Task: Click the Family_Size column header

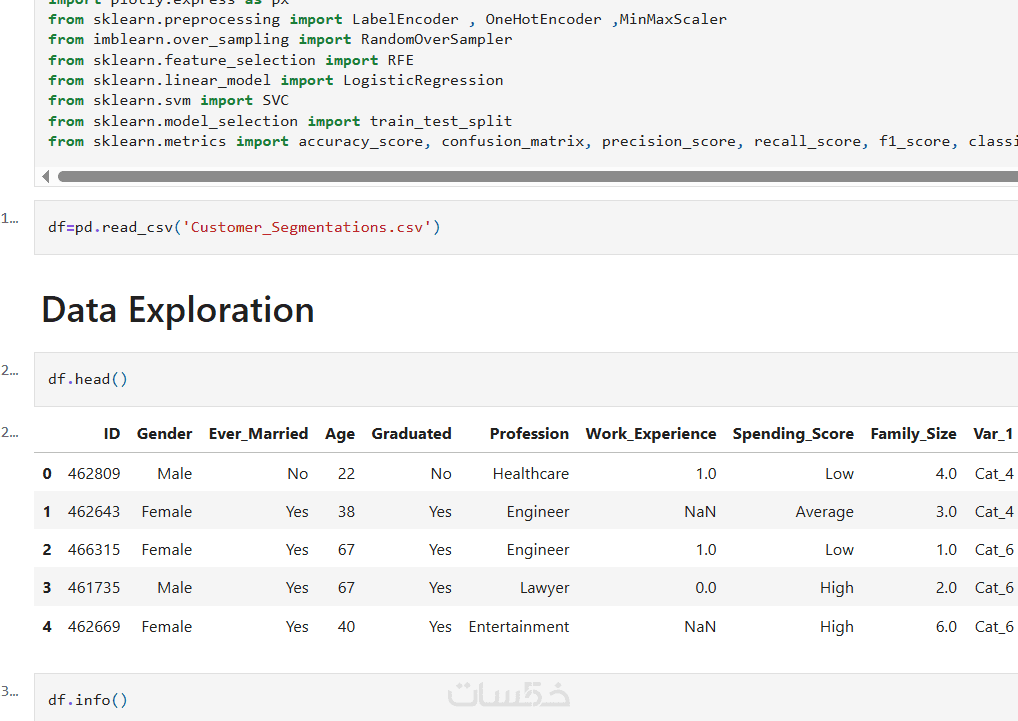Action: coord(913,434)
